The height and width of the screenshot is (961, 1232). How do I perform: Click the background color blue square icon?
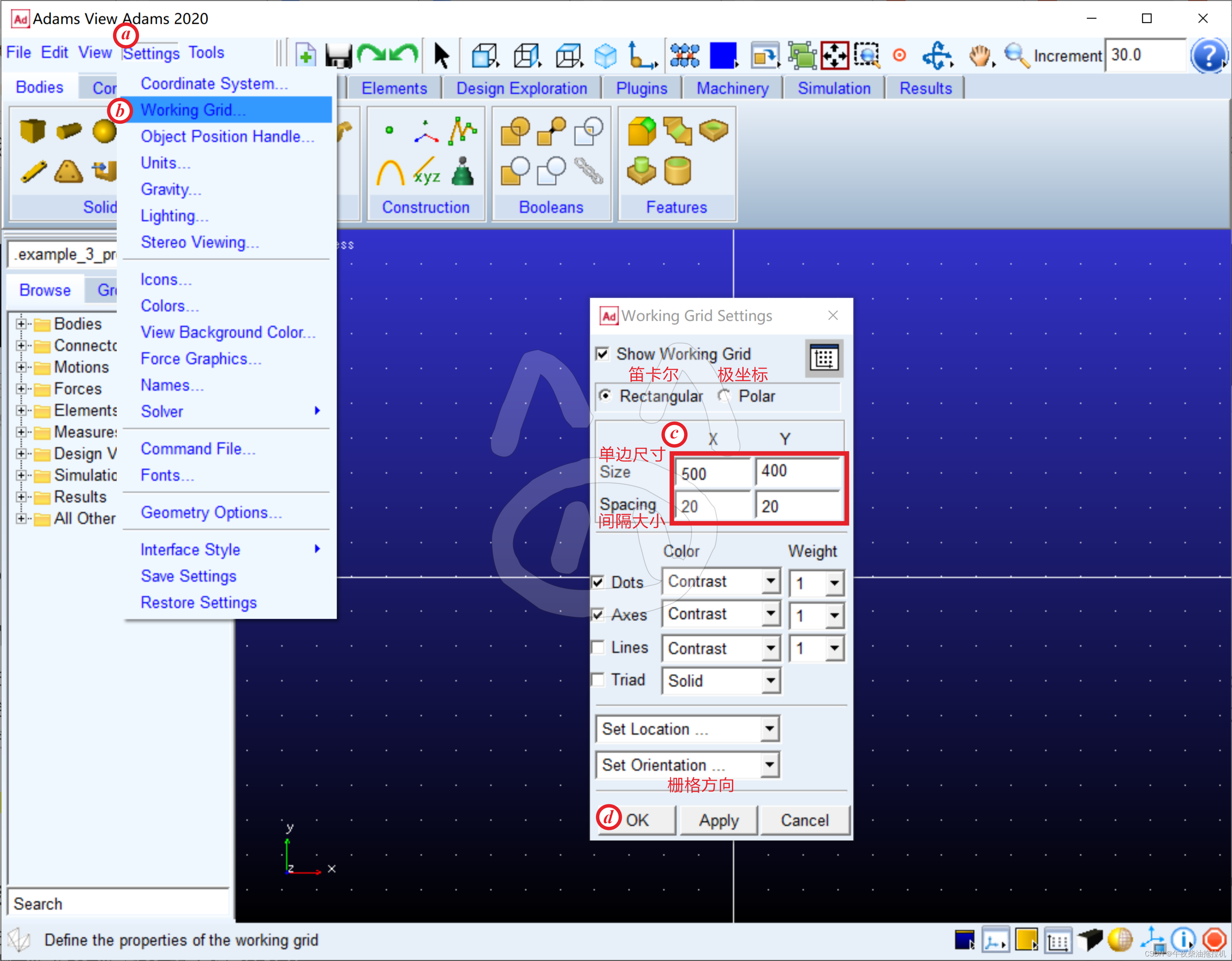[724, 55]
